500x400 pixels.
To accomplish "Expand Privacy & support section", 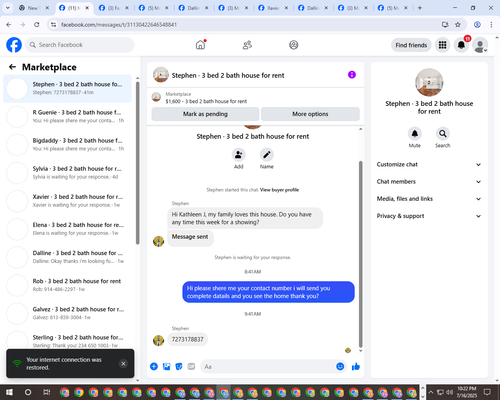I will (429, 216).
